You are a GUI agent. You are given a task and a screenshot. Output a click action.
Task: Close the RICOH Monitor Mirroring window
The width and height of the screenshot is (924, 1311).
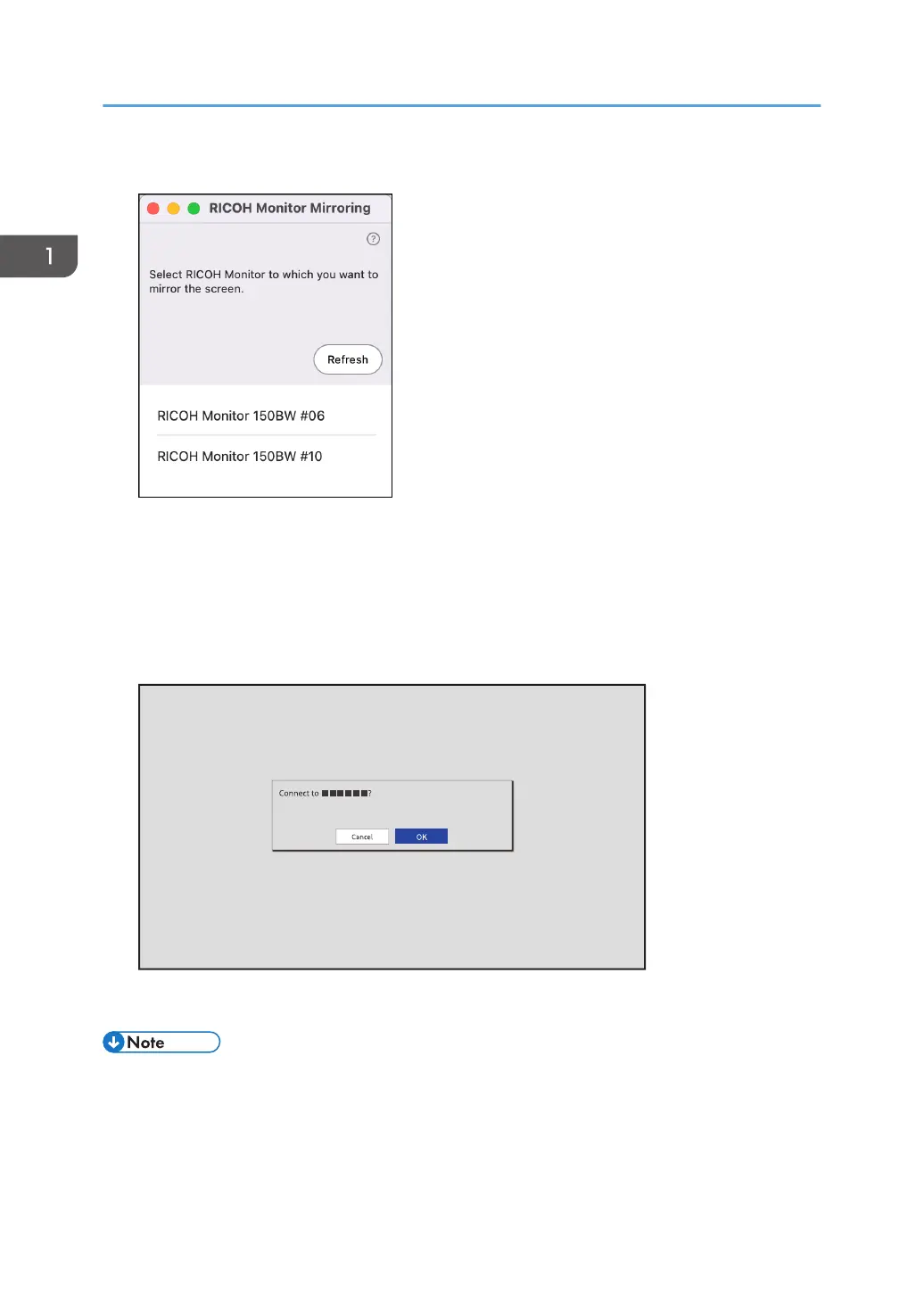coord(153,209)
